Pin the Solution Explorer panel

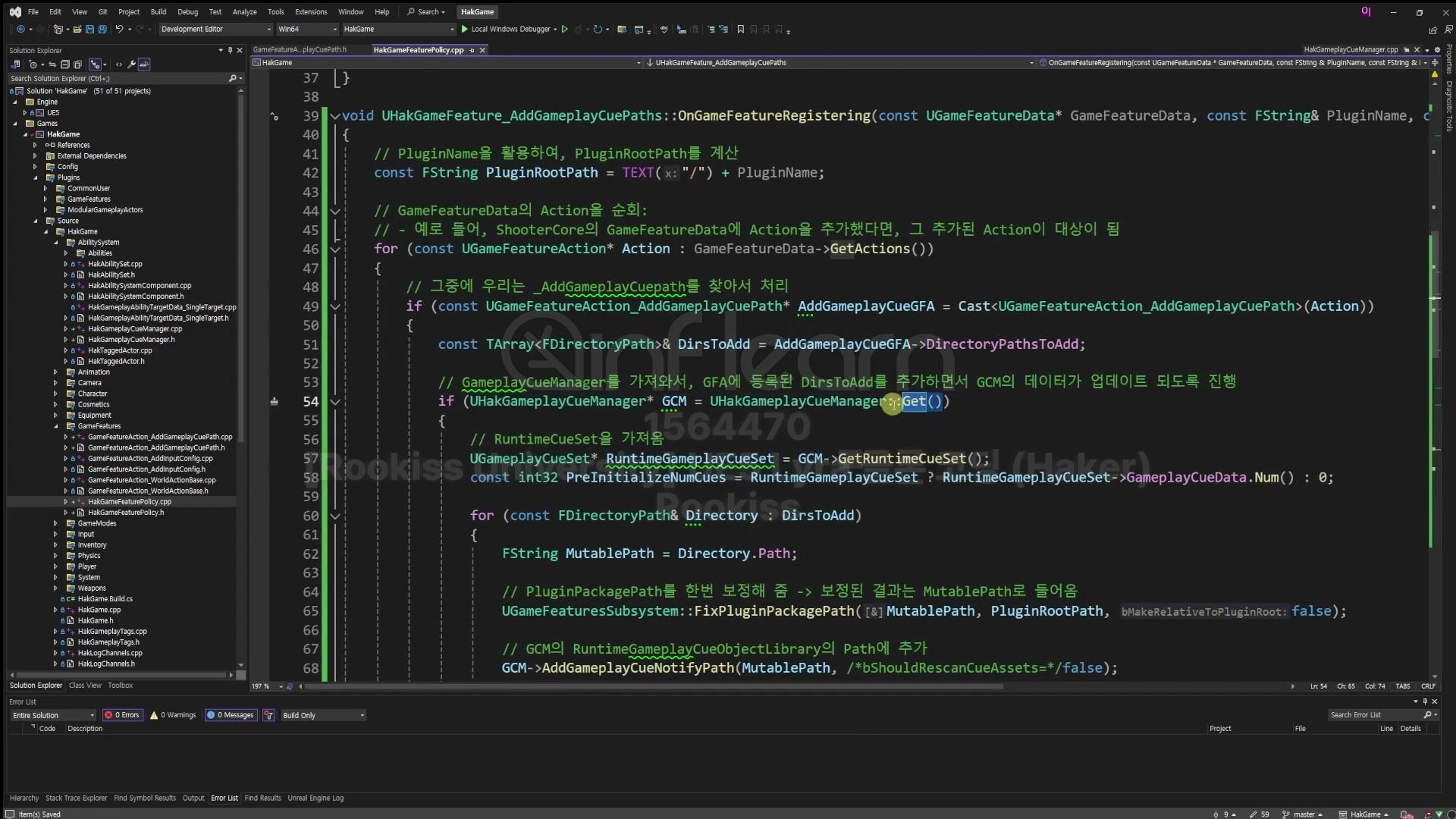pyautogui.click(x=230, y=50)
